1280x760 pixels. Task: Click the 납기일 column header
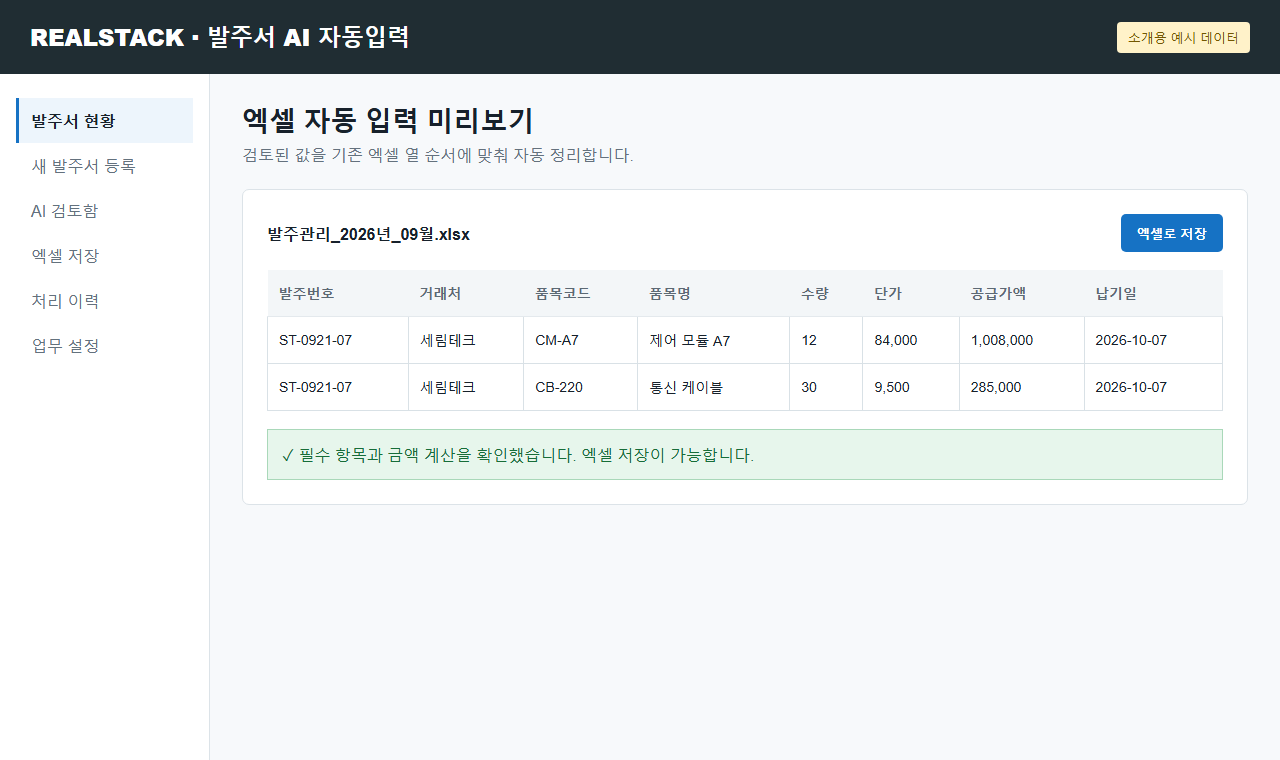coord(1153,294)
